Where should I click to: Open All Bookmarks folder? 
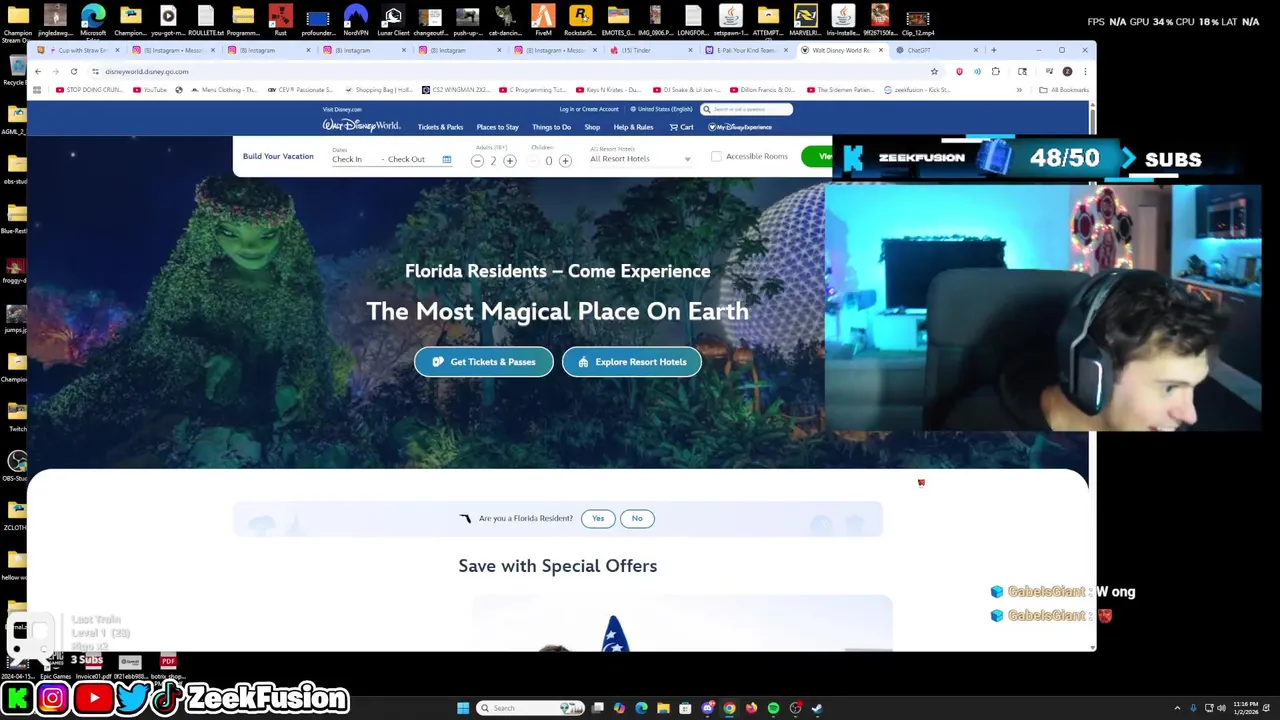click(x=1064, y=90)
